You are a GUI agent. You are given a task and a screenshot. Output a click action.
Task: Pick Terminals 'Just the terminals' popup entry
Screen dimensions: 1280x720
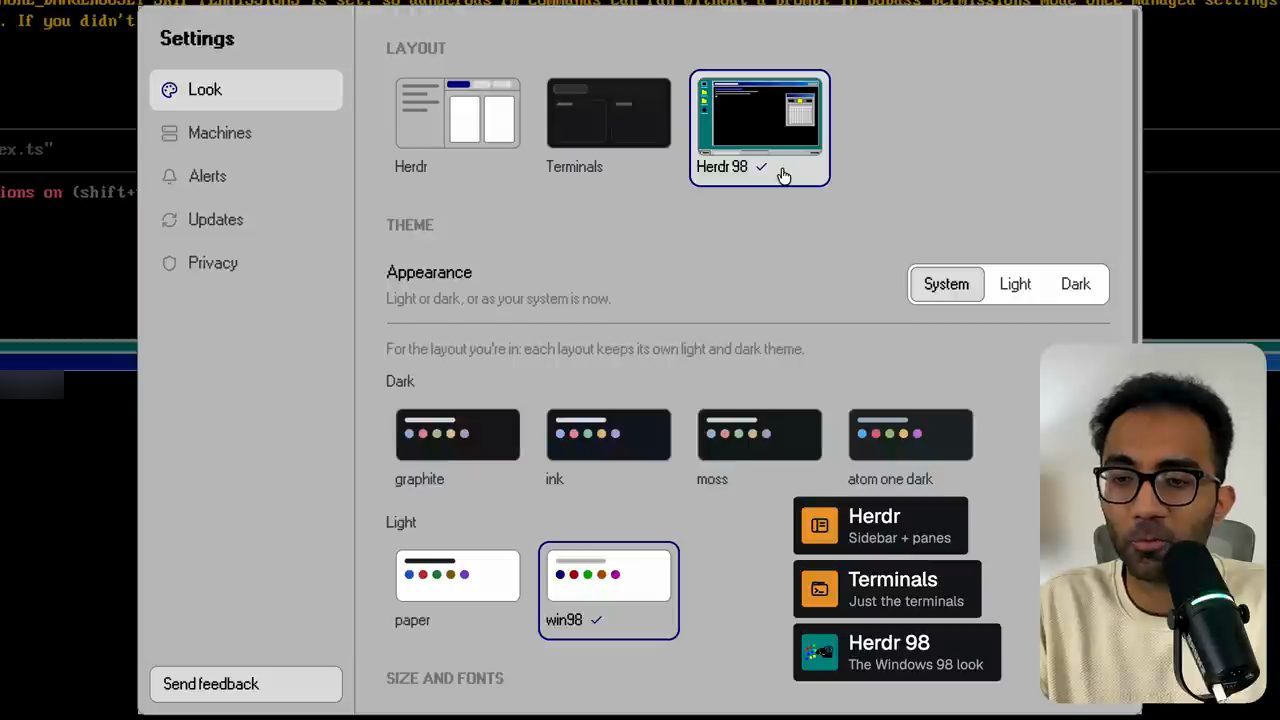pyautogui.click(x=887, y=589)
